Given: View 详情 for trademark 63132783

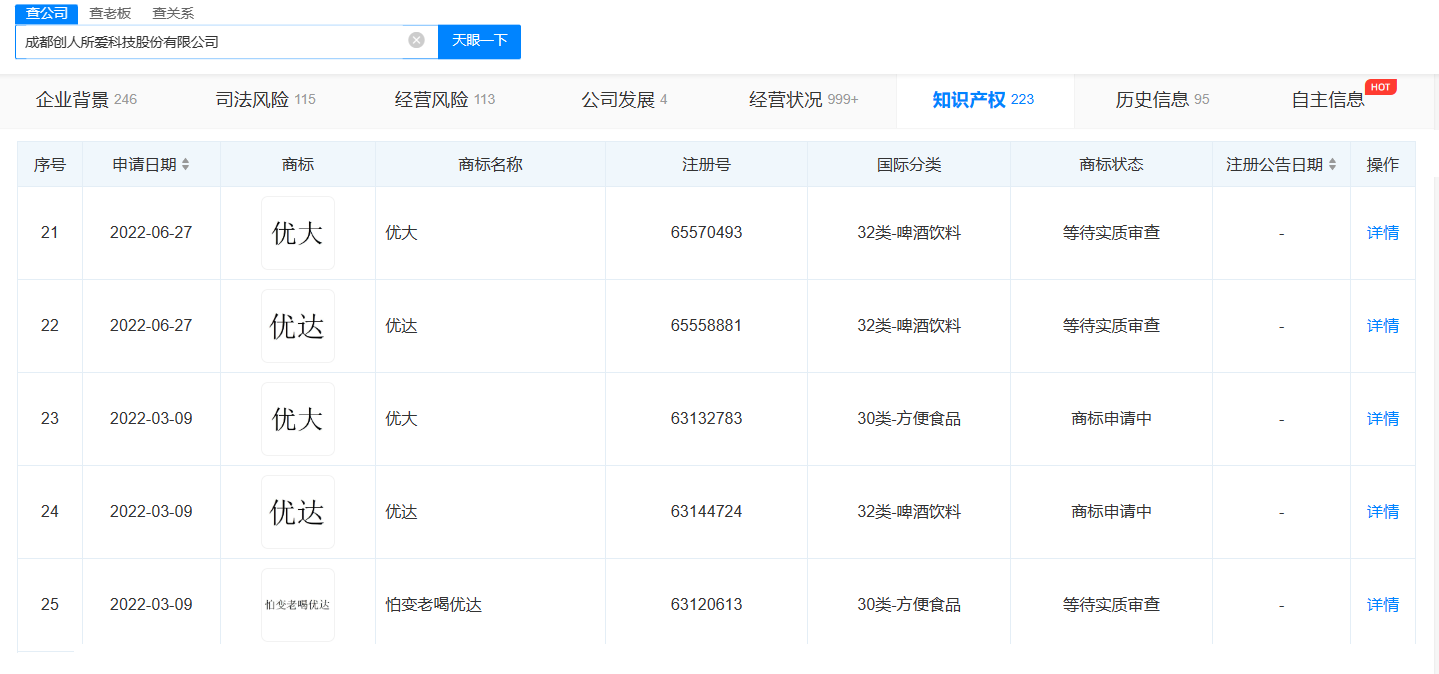Looking at the screenshot, I should click(x=1382, y=419).
